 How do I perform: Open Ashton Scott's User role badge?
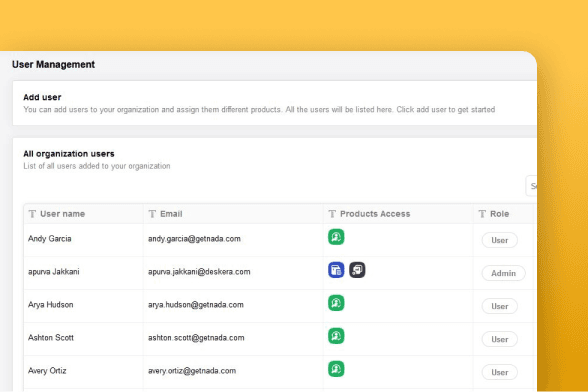(x=500, y=339)
